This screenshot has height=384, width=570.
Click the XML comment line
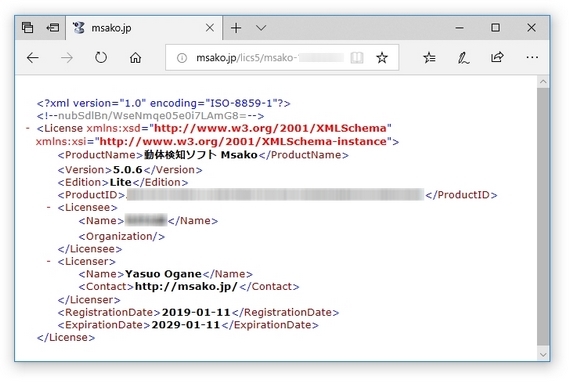point(150,116)
